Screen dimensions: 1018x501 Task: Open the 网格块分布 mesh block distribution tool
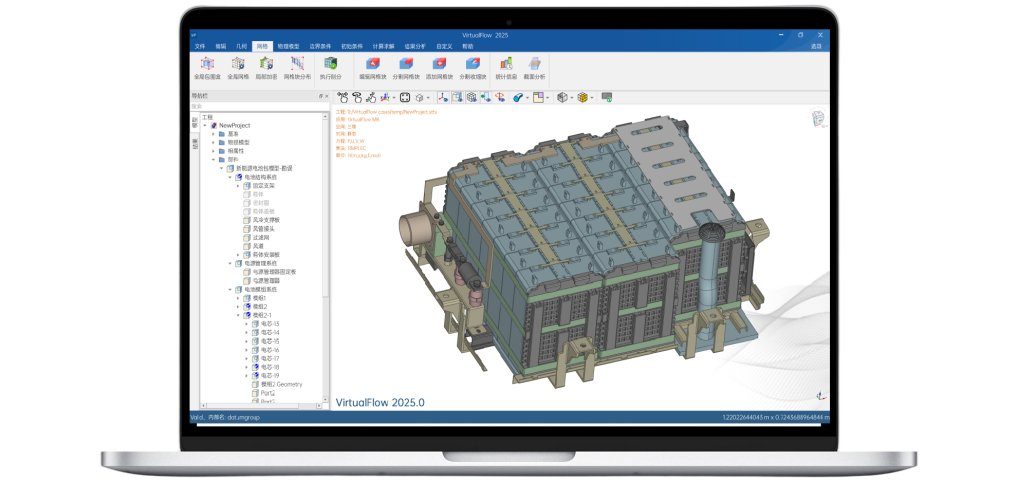coord(297,67)
